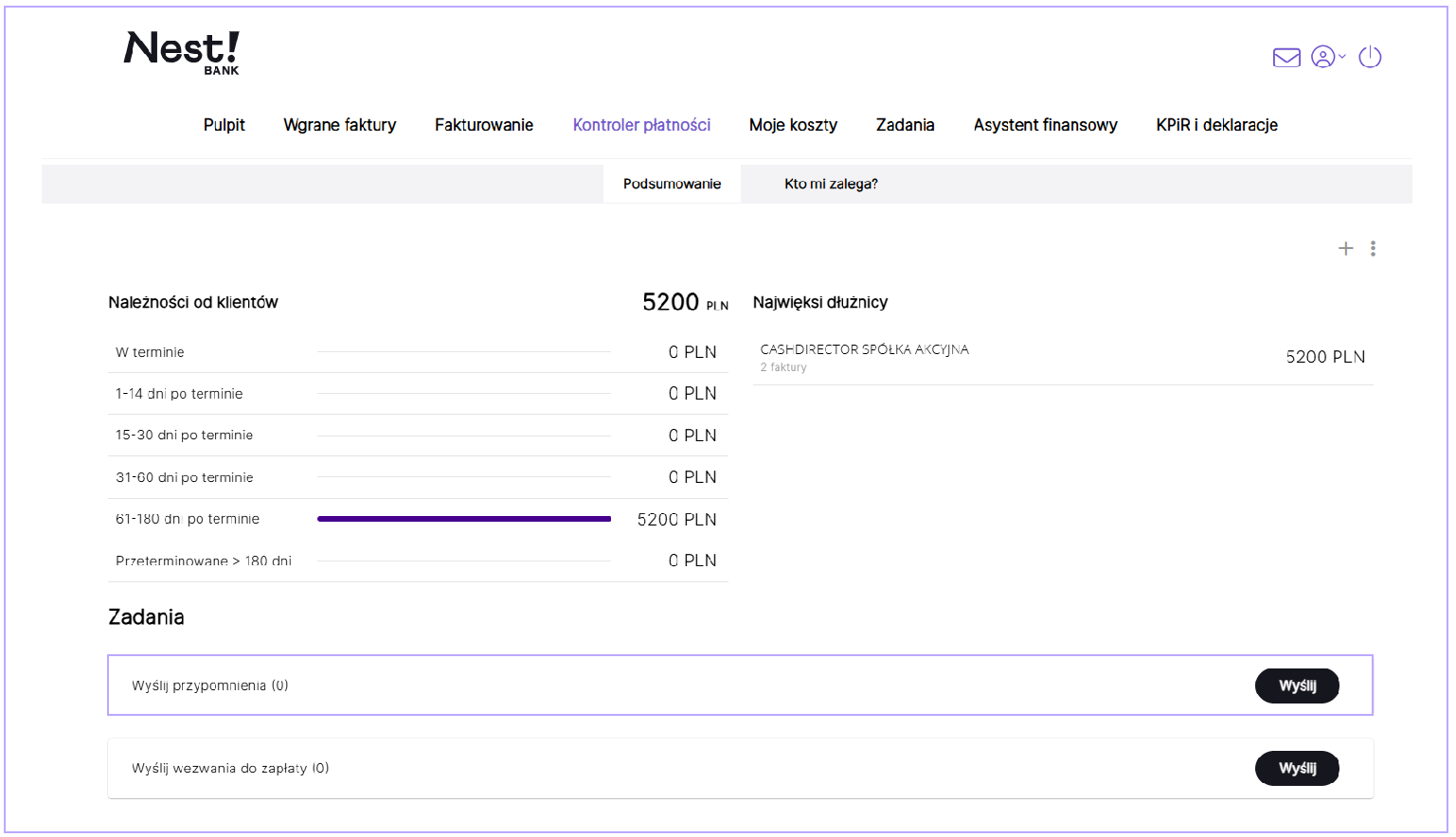This screenshot has width=1456, height=837.
Task: Select 1-14 dni po terminie row
Action: click(418, 394)
